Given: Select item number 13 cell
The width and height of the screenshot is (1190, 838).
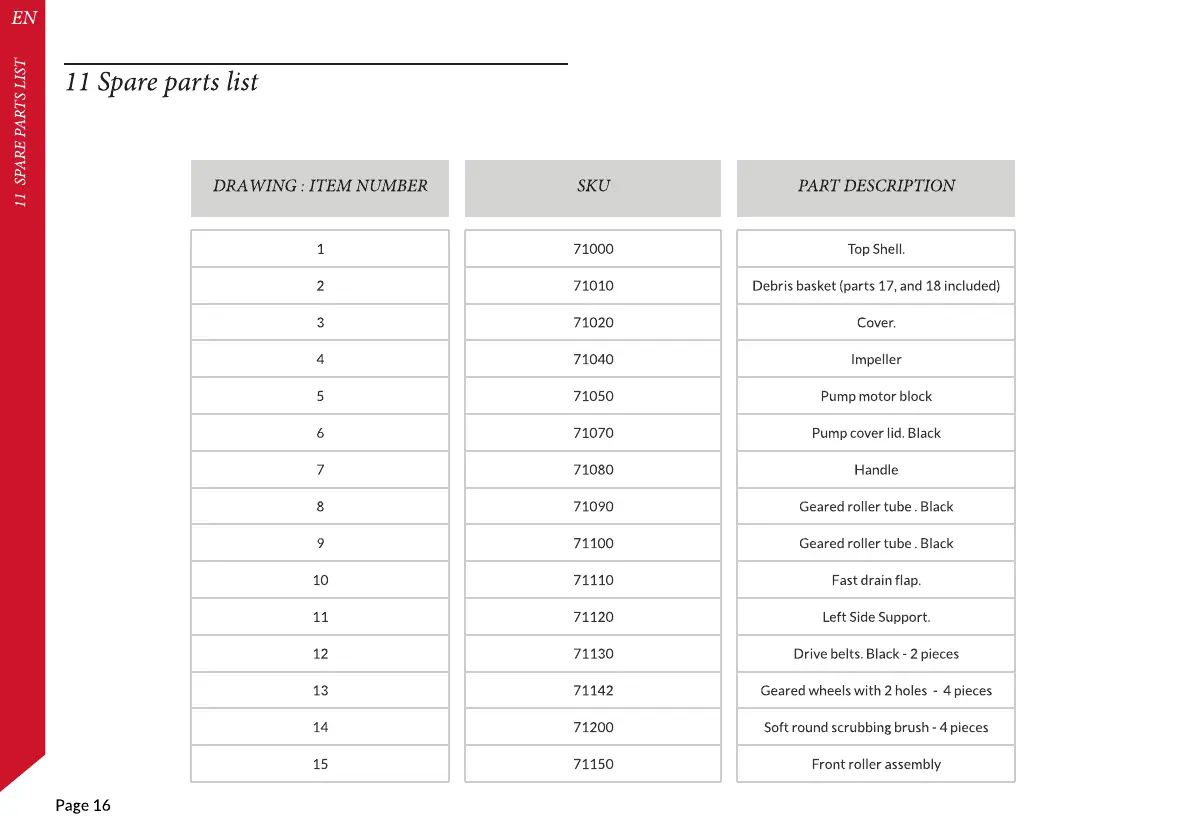Looking at the screenshot, I should click(320, 691).
